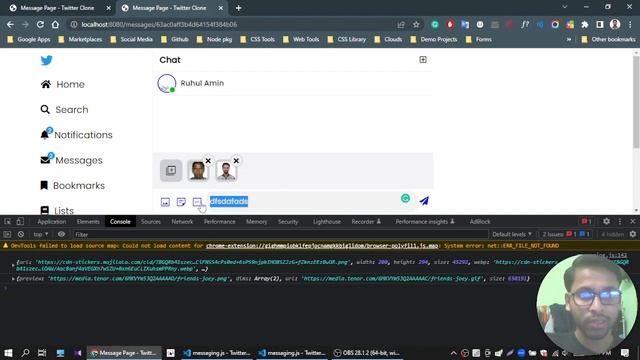Open the CSS Tools bookmarks folder
The image size is (640, 360).
tap(257, 40)
